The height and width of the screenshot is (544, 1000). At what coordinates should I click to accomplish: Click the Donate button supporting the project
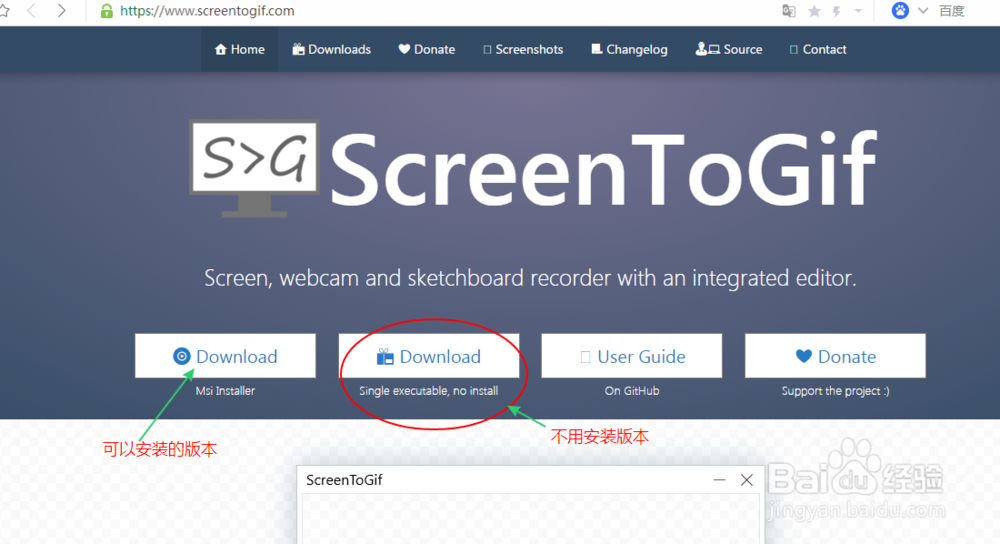835,356
